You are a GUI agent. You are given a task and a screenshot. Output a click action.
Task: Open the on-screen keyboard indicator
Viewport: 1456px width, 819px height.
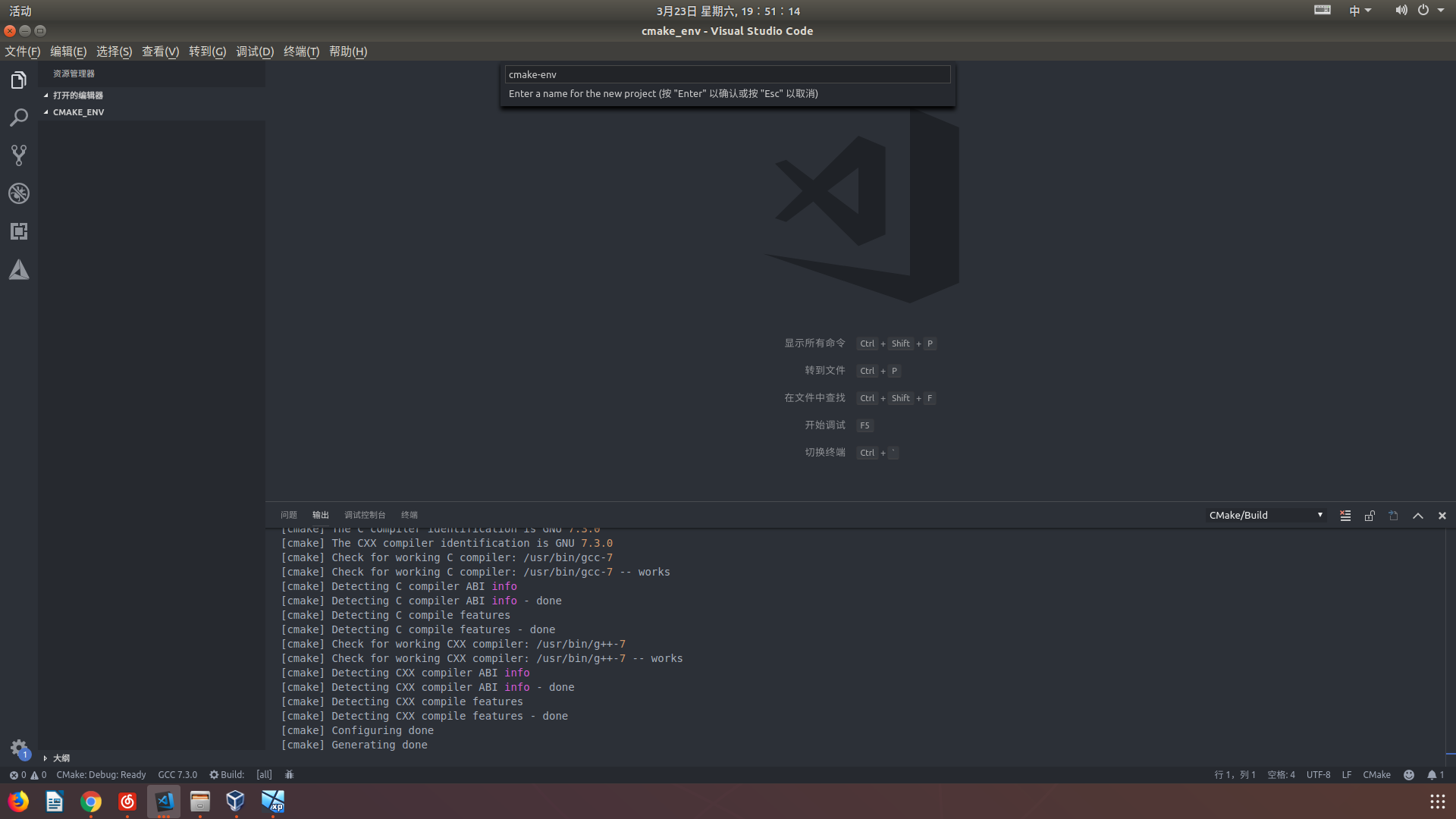1323,10
